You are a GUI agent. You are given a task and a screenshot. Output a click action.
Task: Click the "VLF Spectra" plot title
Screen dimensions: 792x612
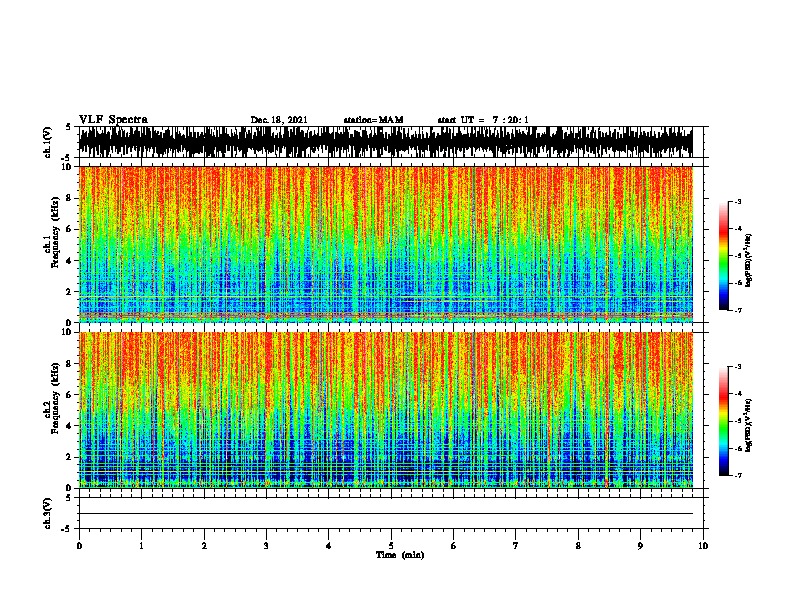pyautogui.click(x=113, y=120)
